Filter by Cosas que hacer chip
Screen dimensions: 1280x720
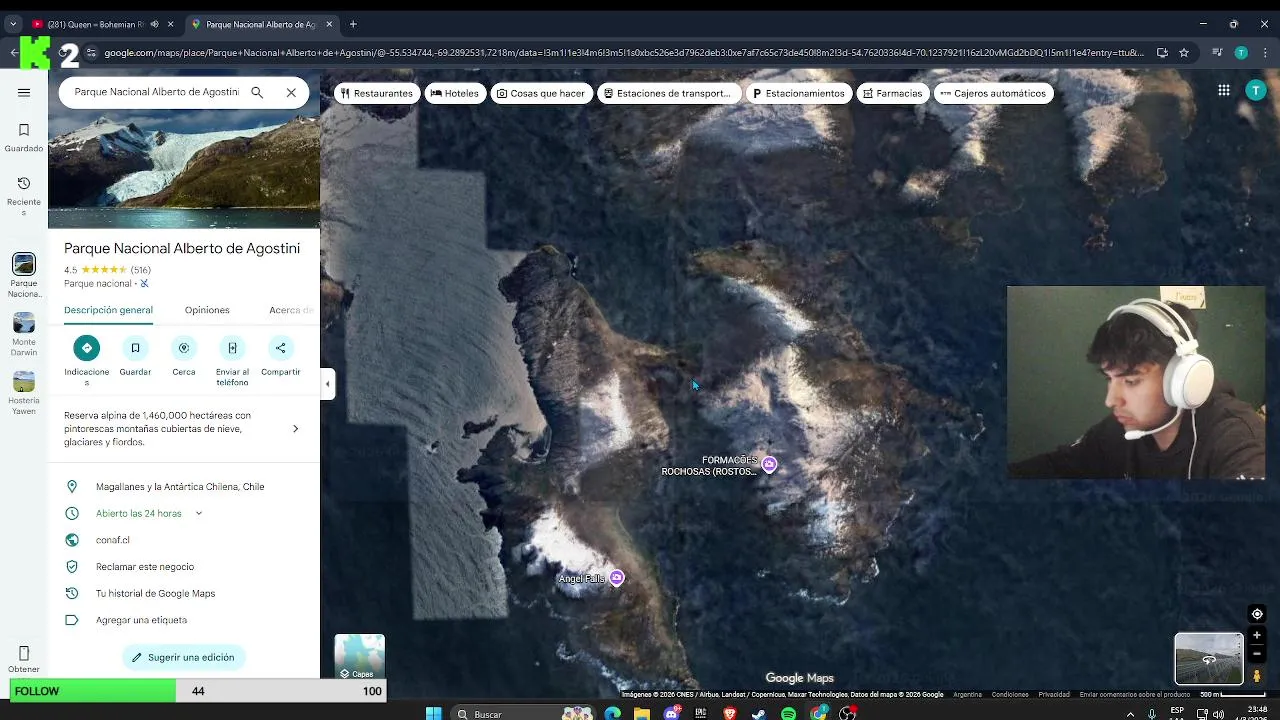pos(541,93)
